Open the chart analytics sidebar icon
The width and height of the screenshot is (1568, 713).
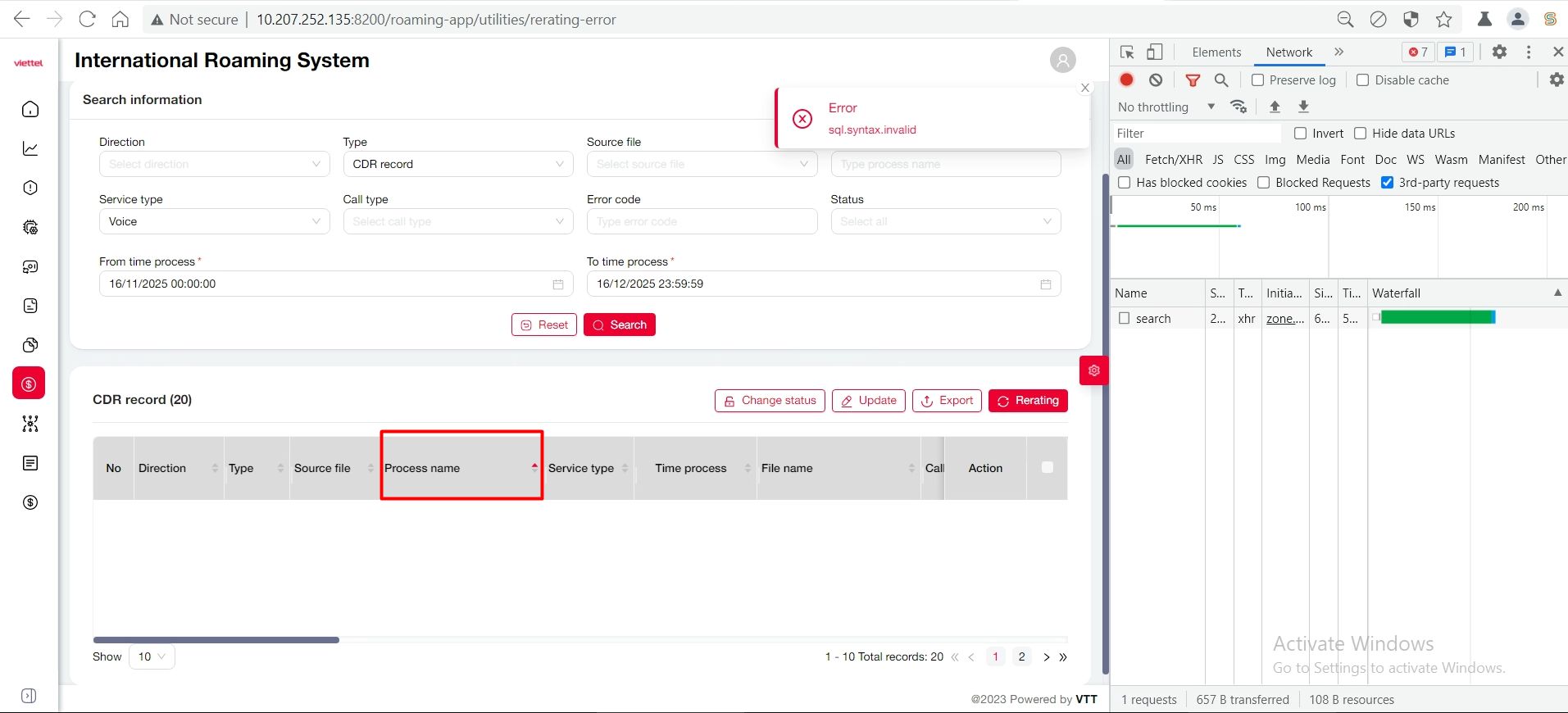30,149
